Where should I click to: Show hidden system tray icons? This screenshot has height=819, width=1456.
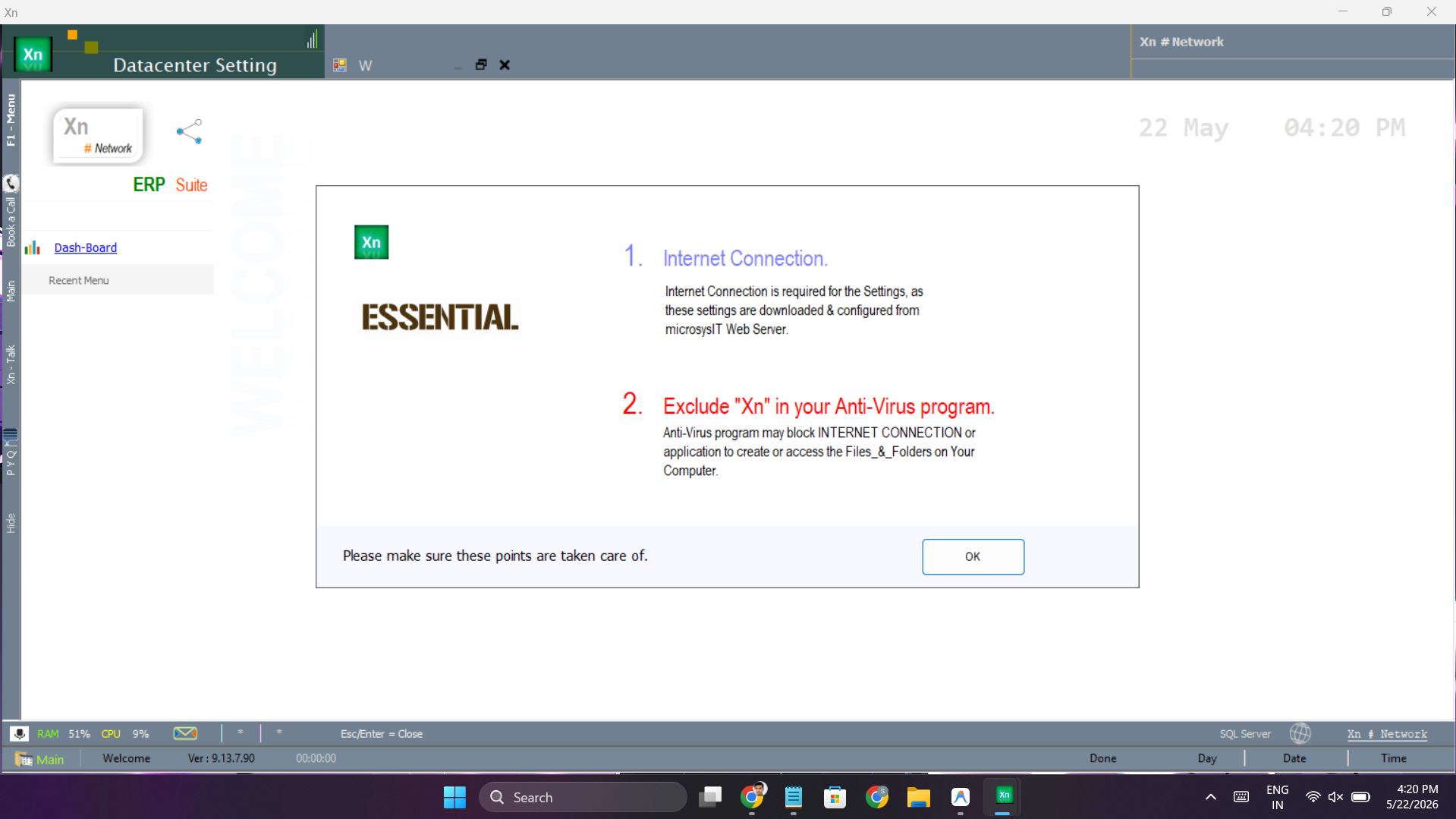pyautogui.click(x=1211, y=797)
